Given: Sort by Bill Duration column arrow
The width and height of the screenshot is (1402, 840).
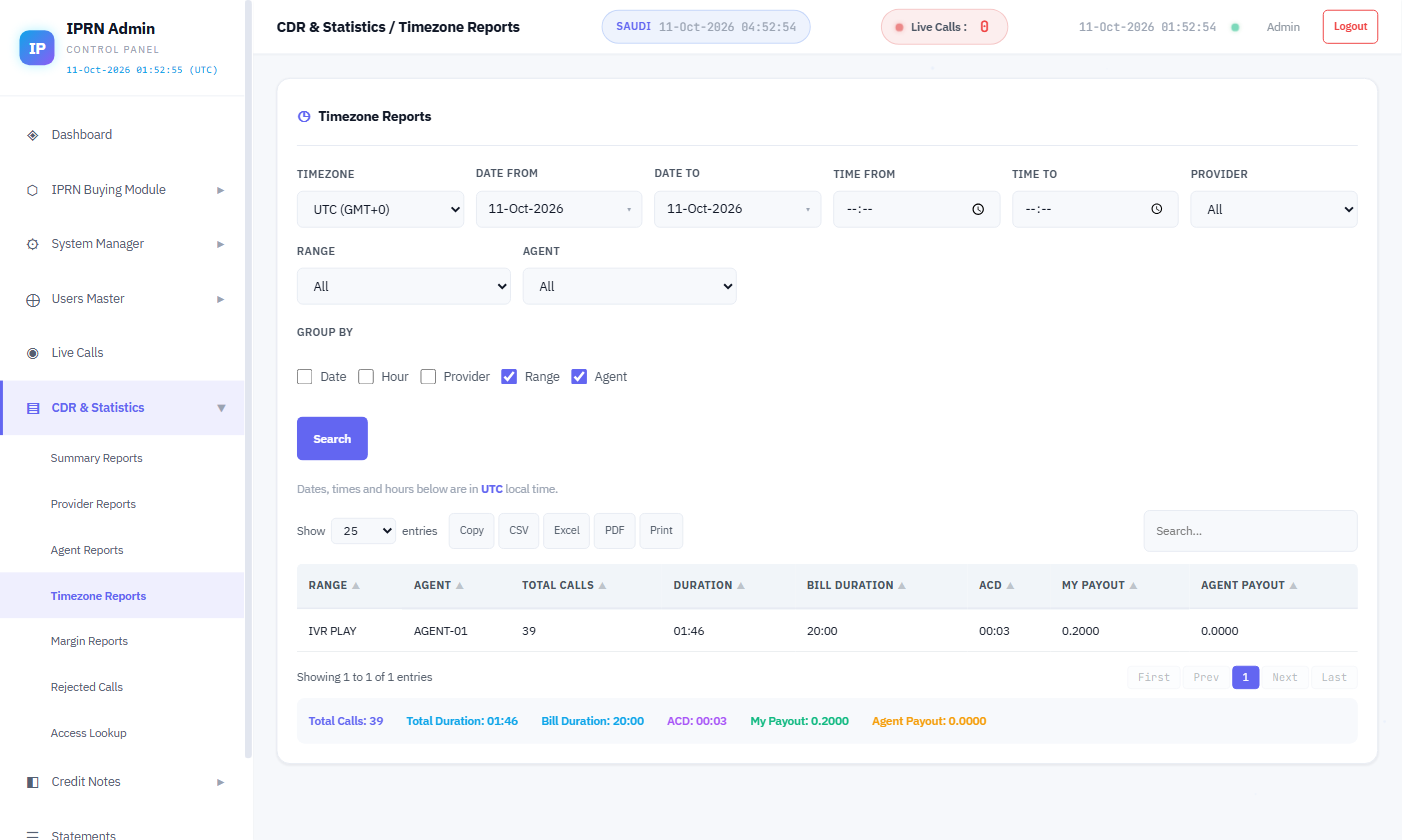Looking at the screenshot, I should [x=902, y=586].
